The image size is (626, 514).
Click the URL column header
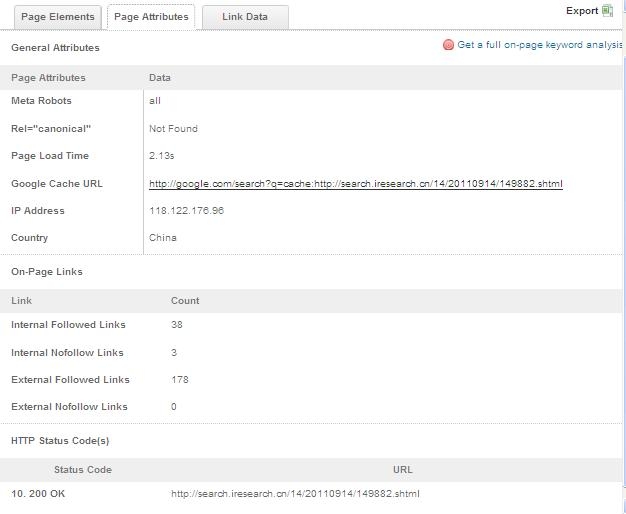[402, 470]
